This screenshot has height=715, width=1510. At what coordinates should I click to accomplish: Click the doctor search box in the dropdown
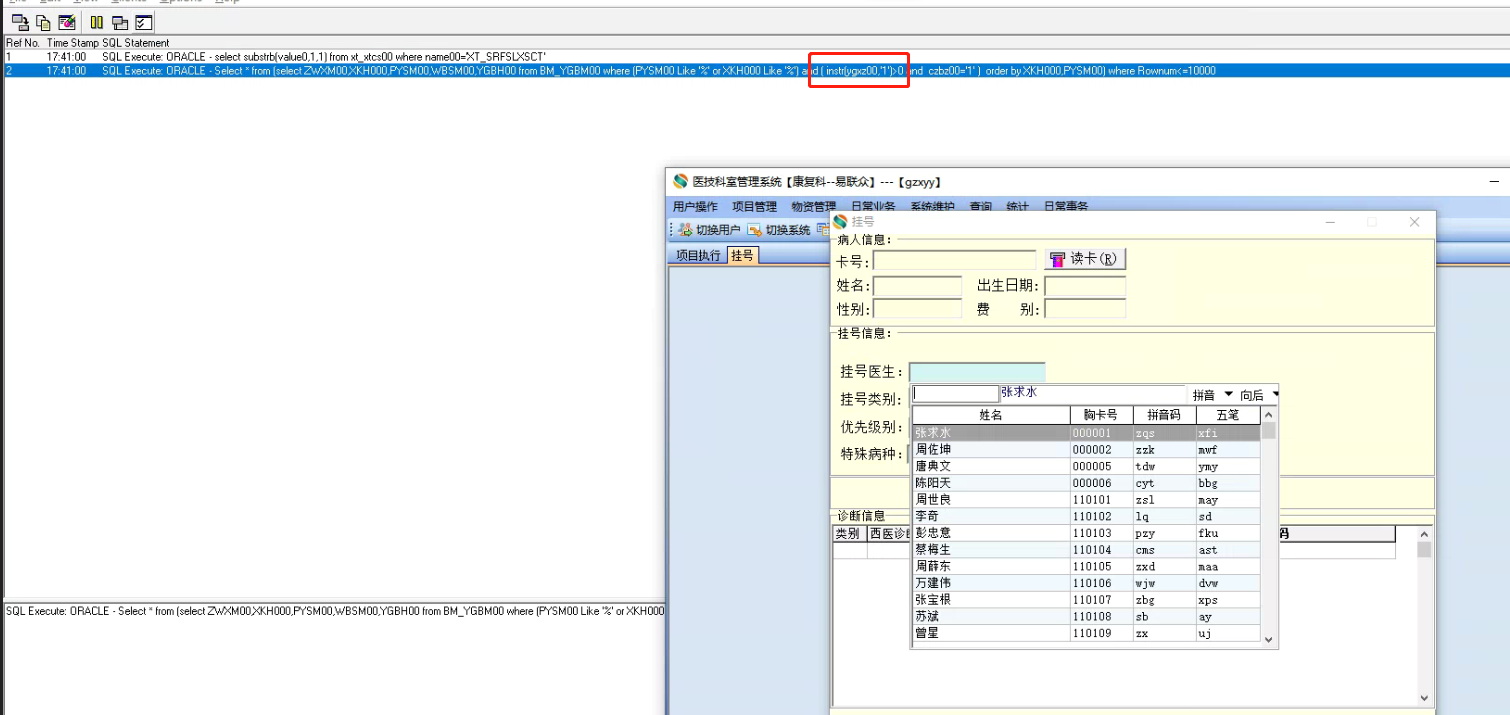(955, 394)
